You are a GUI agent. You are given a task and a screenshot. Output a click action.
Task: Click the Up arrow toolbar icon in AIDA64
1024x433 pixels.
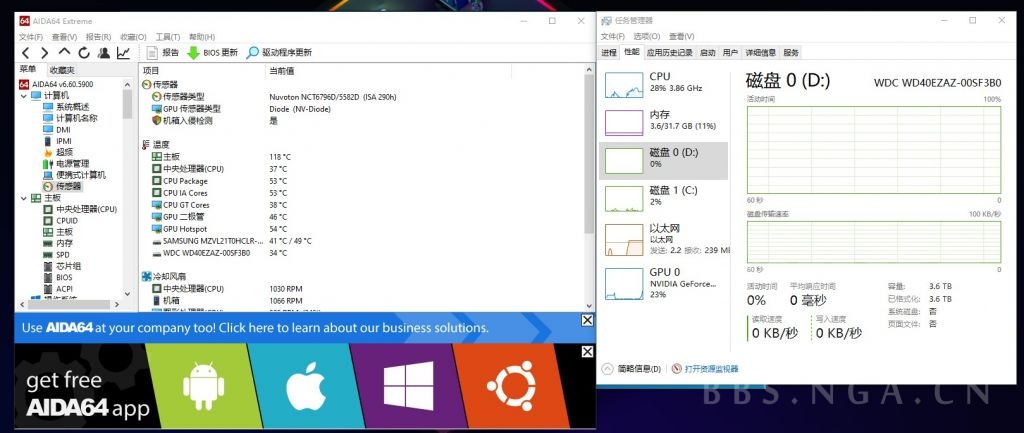(x=64, y=52)
